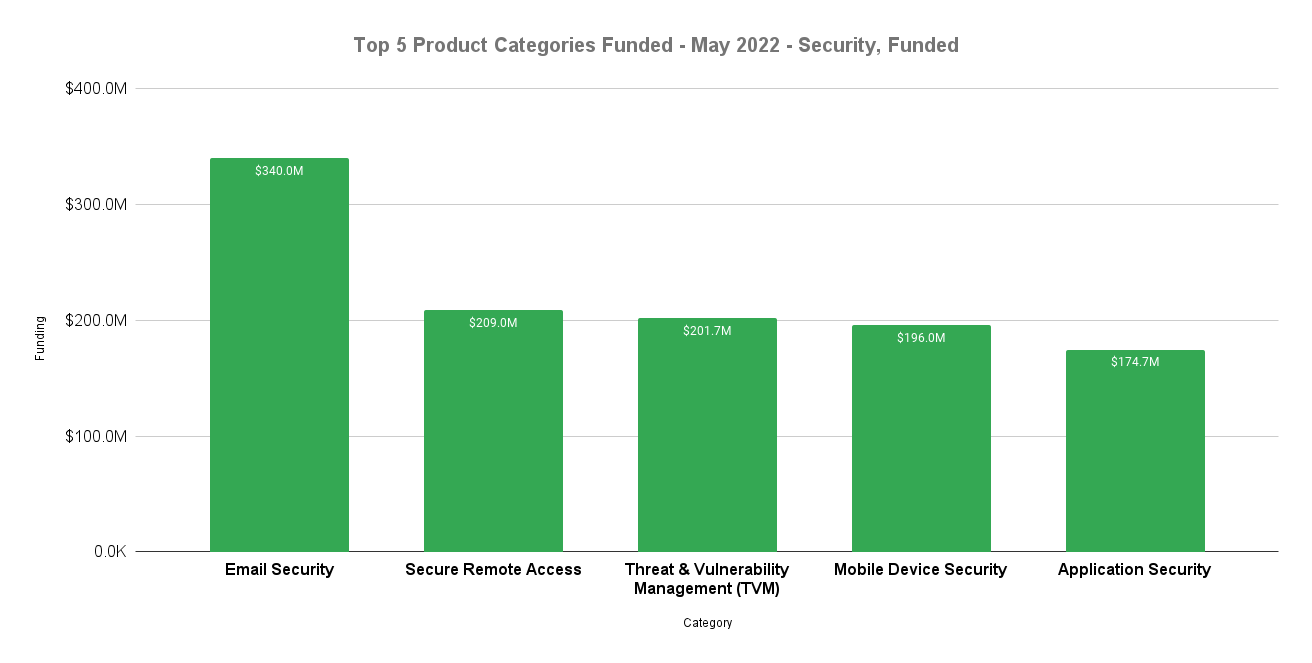Screen dimensions: 1312x663
Task: Select the $400.0M y-axis tick label
Action: tap(96, 89)
